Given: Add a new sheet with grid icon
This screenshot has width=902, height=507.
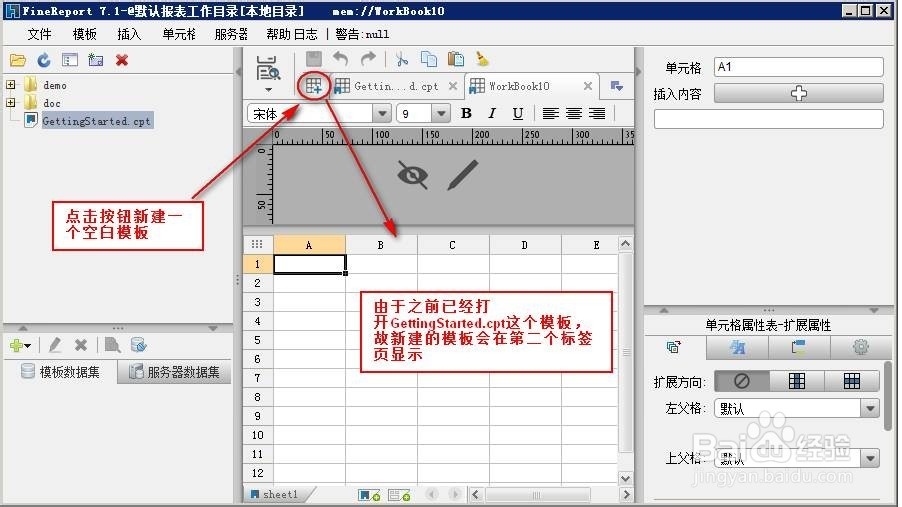Looking at the screenshot, I should tap(369, 495).
